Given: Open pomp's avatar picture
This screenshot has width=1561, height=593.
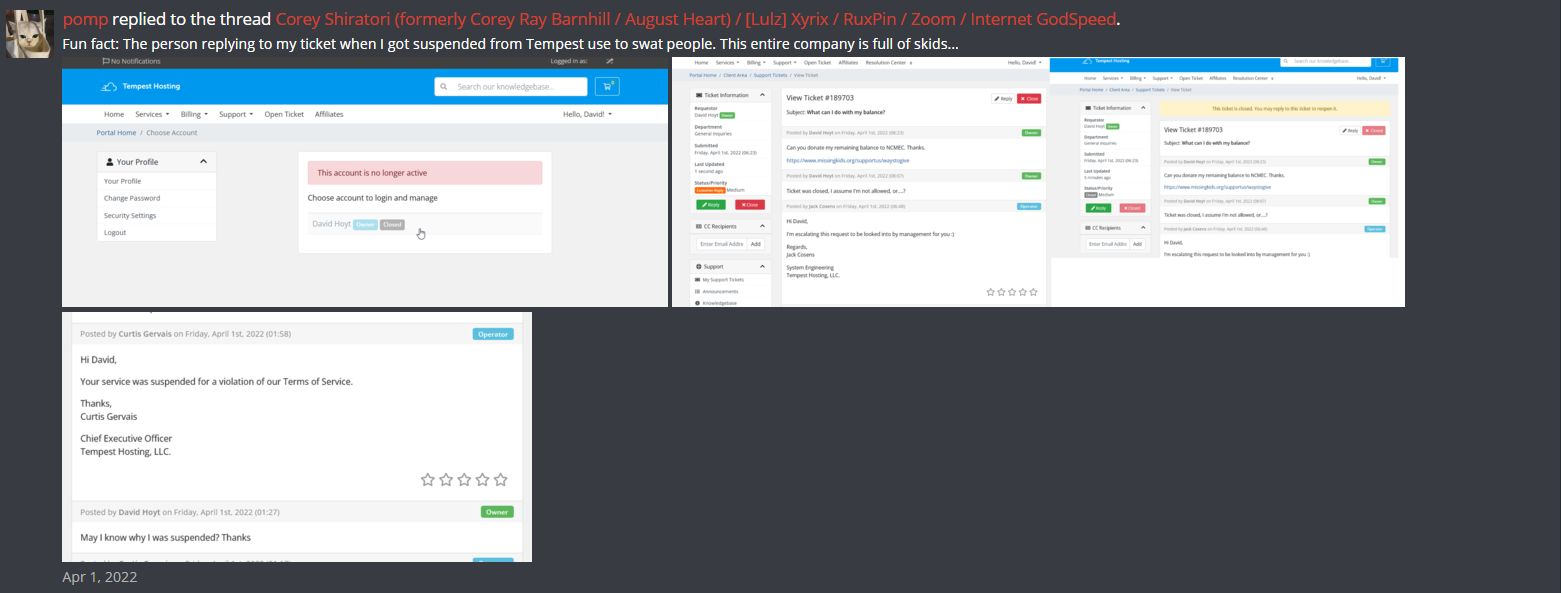Looking at the screenshot, I should coord(30,34).
